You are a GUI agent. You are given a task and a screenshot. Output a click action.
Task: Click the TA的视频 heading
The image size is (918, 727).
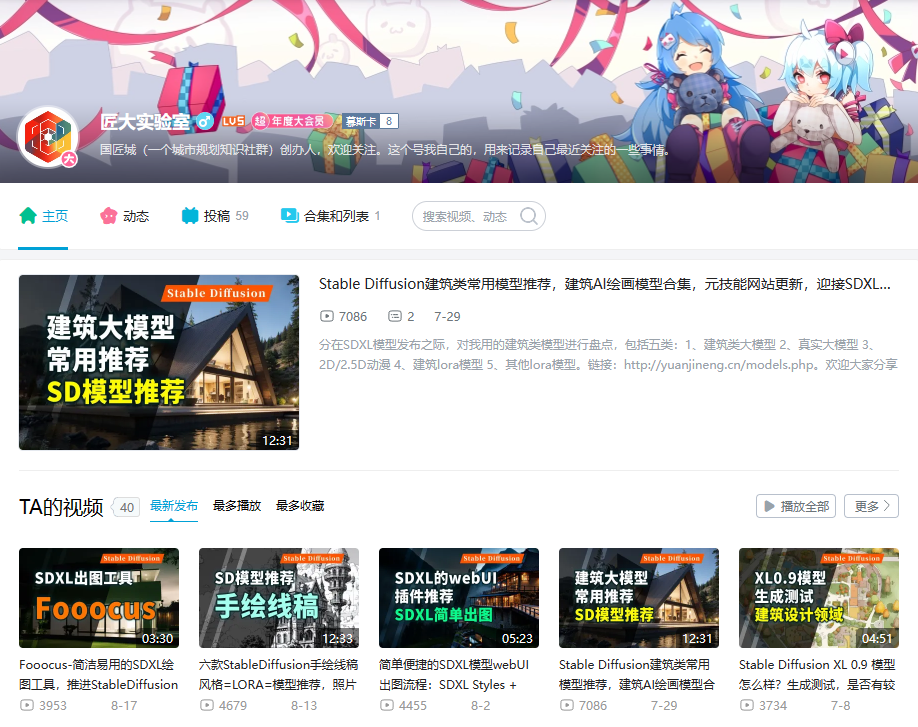(x=61, y=507)
